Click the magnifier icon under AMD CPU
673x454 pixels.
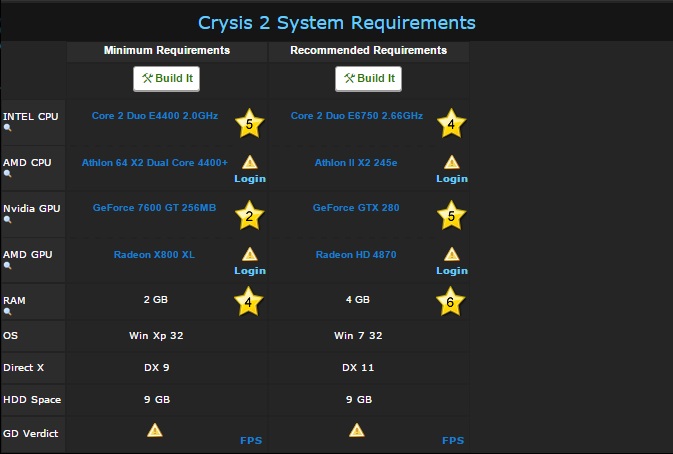click(7, 173)
